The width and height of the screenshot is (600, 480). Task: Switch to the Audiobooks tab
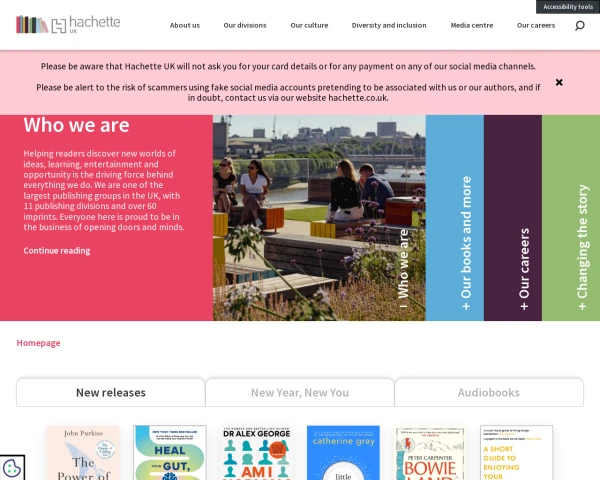(489, 392)
